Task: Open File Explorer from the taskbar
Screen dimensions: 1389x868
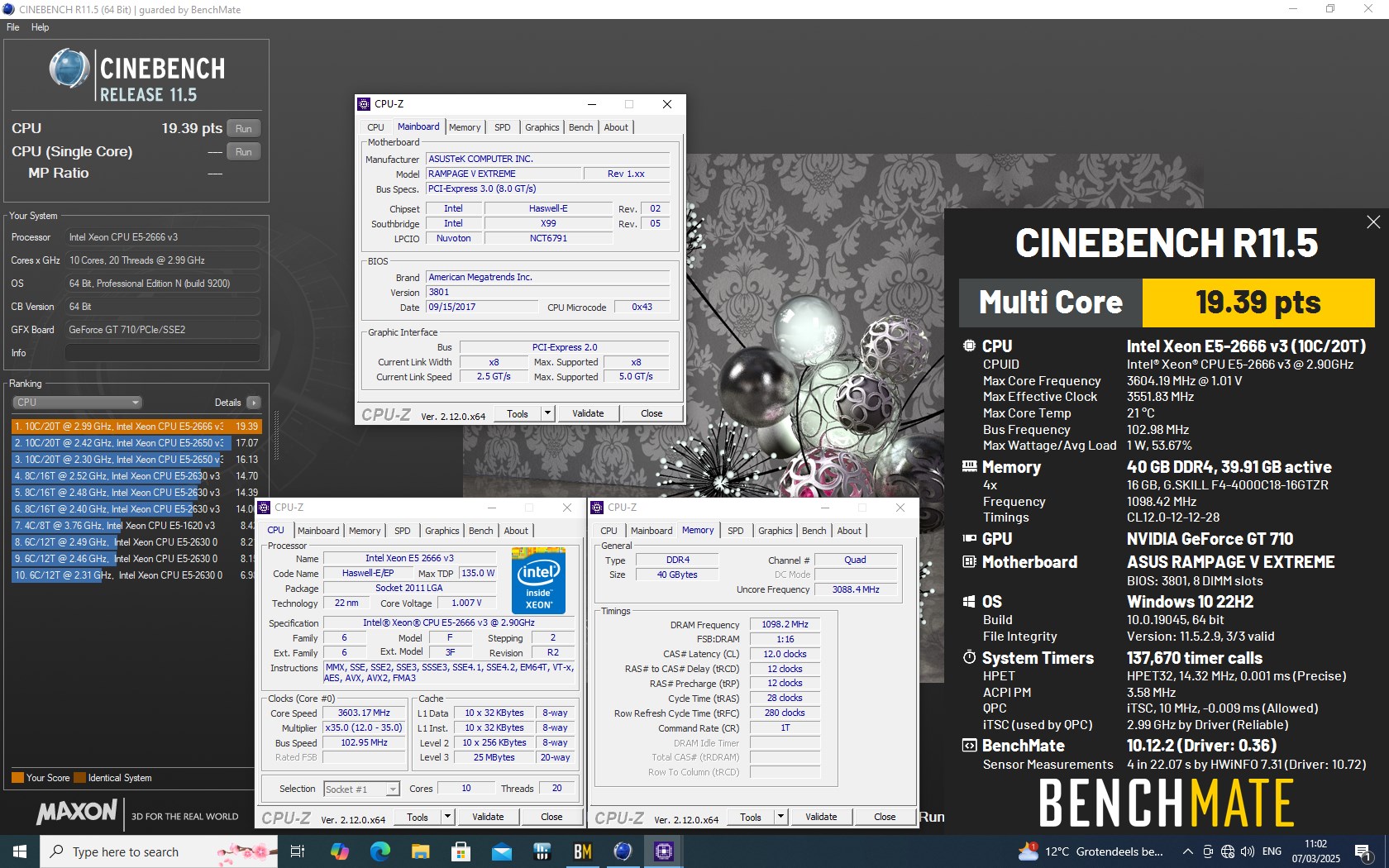Action: pos(421,851)
